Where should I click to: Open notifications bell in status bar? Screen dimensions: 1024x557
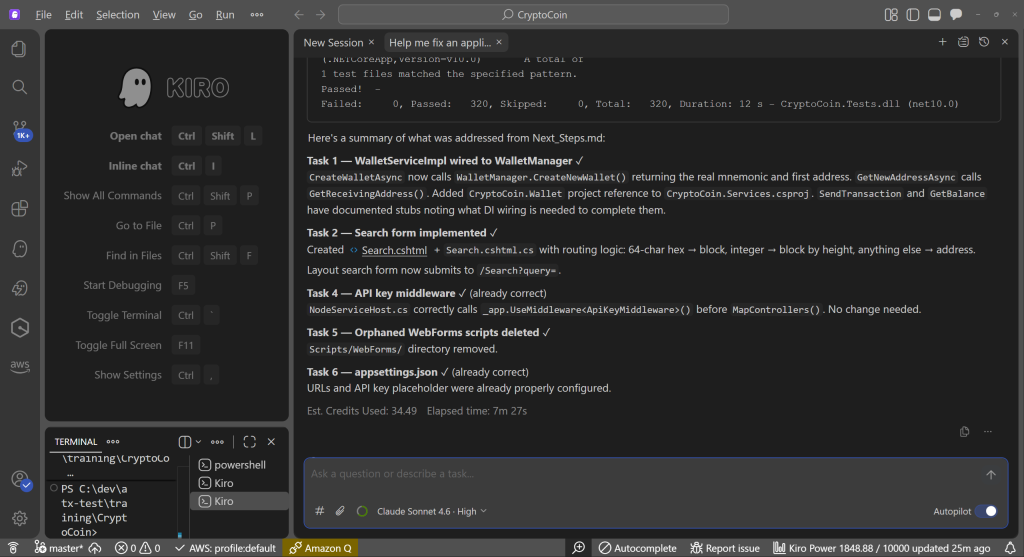1010,548
